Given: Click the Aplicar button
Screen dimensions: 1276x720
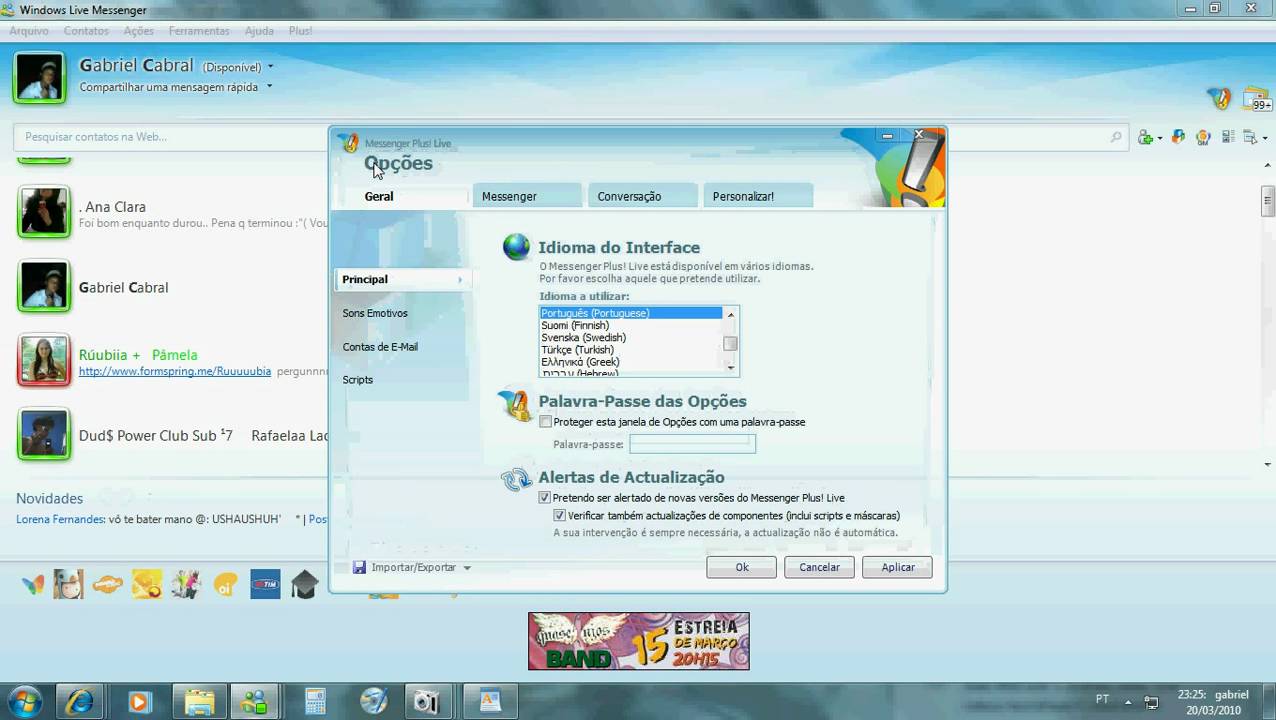Looking at the screenshot, I should [897, 567].
